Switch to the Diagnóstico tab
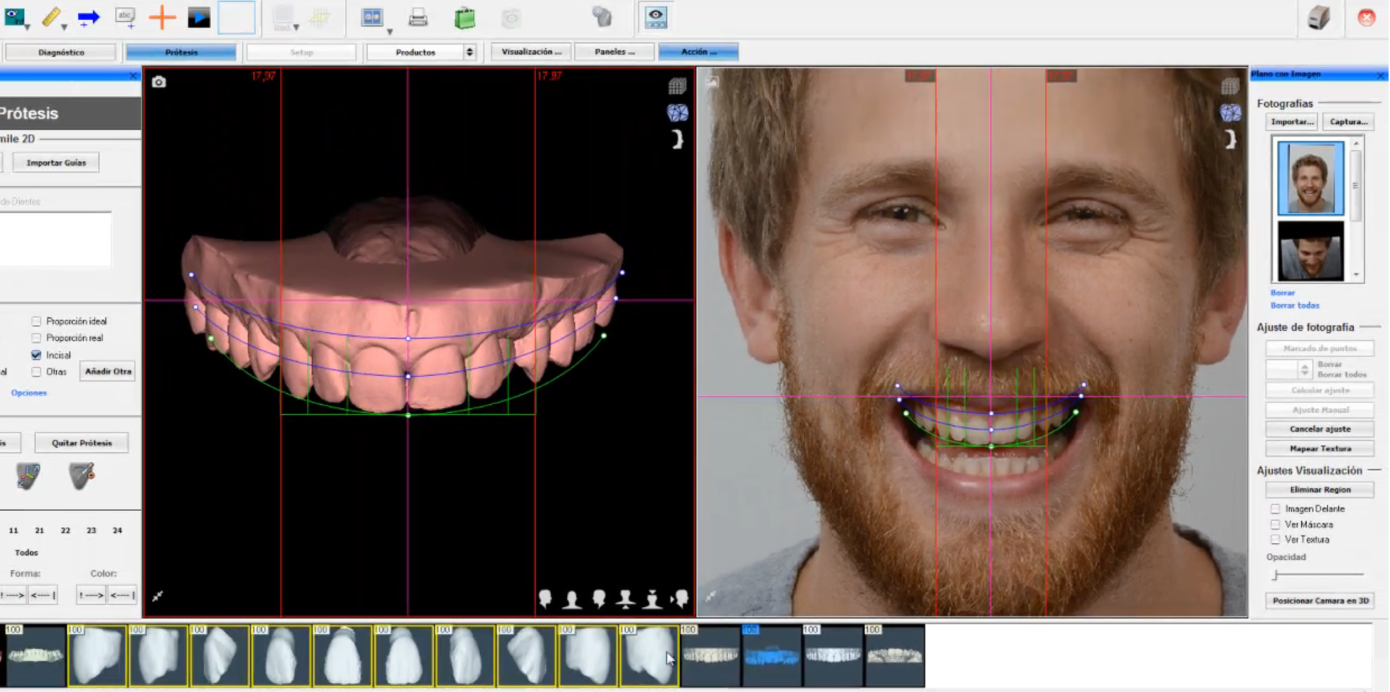 click(x=61, y=52)
